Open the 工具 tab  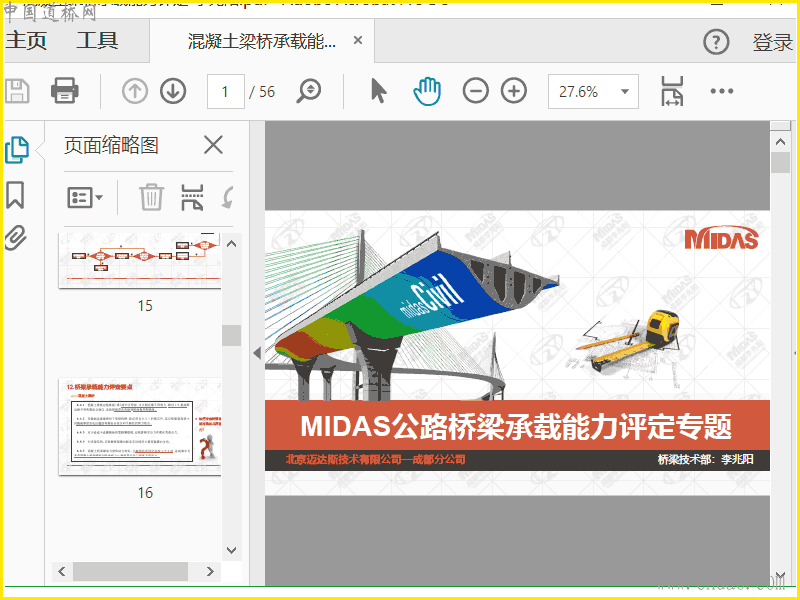[97, 41]
